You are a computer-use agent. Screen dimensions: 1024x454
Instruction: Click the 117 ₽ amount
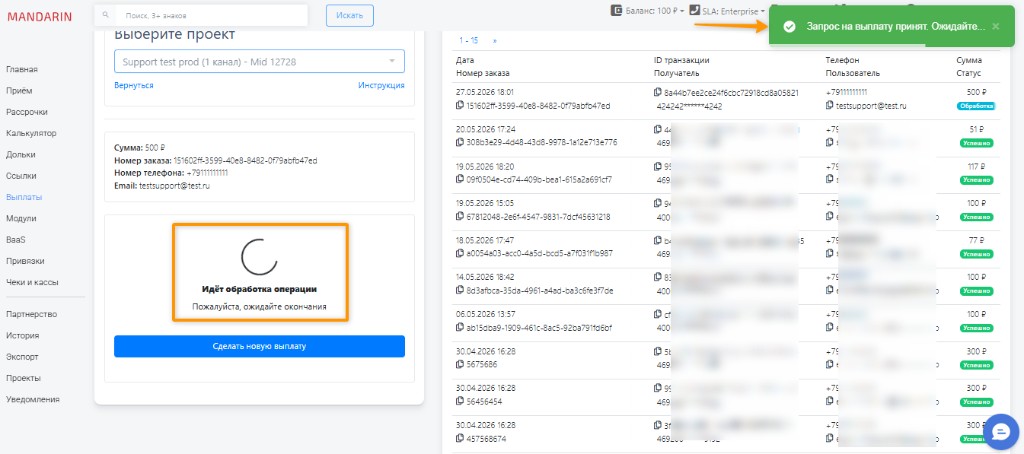click(975, 167)
